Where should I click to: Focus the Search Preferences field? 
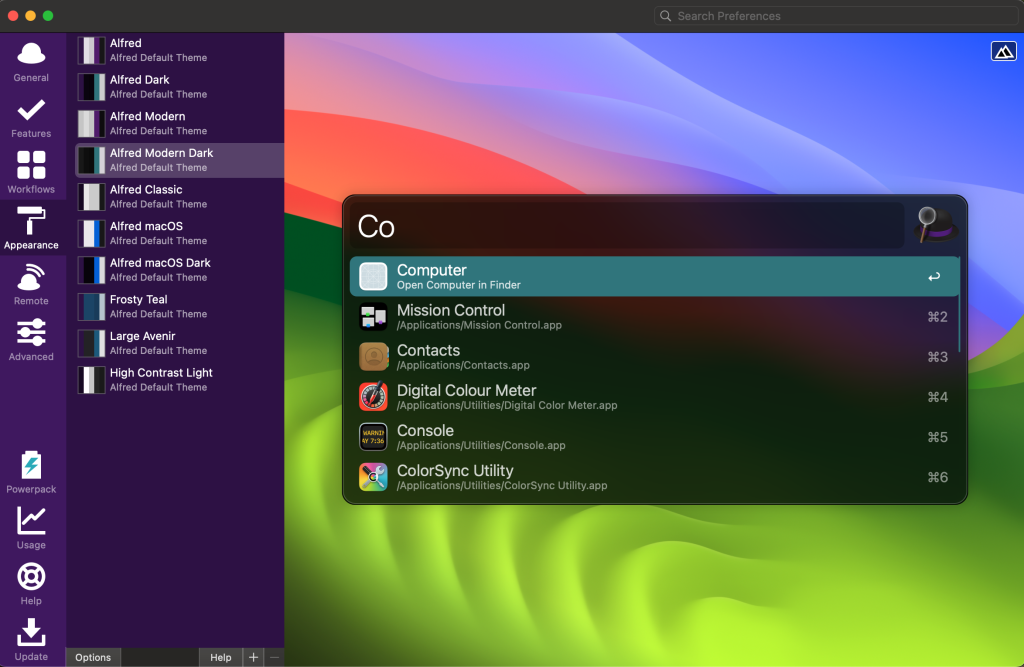[x=836, y=16]
